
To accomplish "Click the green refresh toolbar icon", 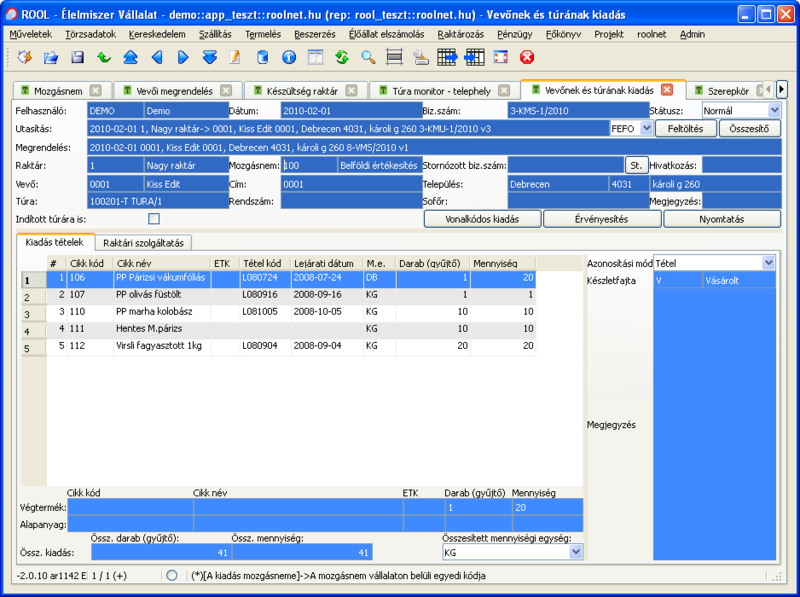I will click(342, 57).
